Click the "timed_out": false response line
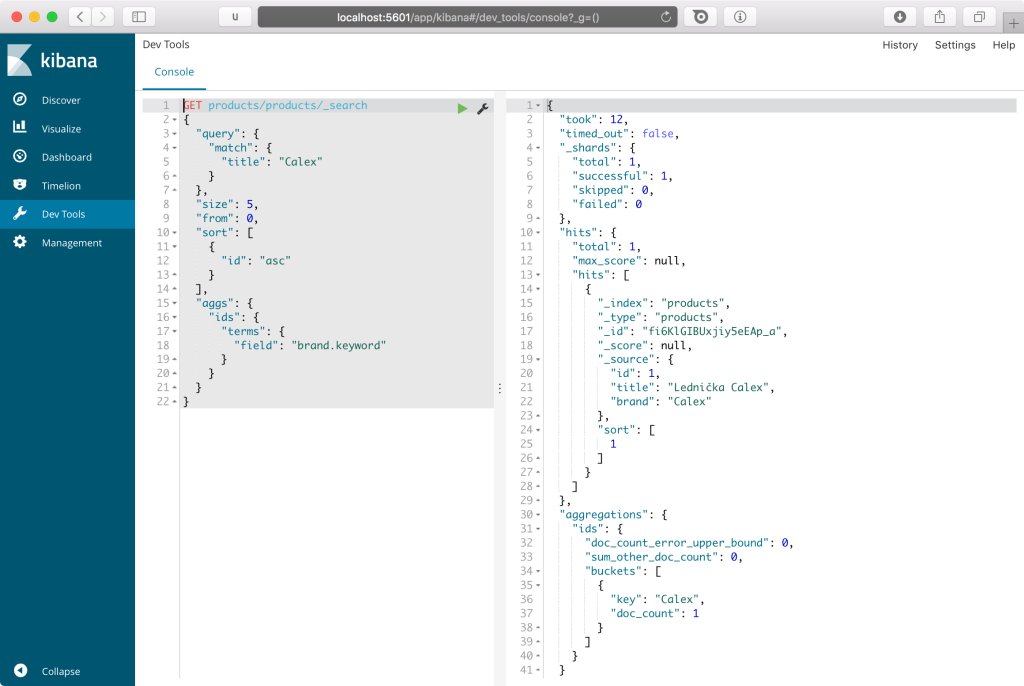This screenshot has width=1024, height=686. [x=619, y=133]
